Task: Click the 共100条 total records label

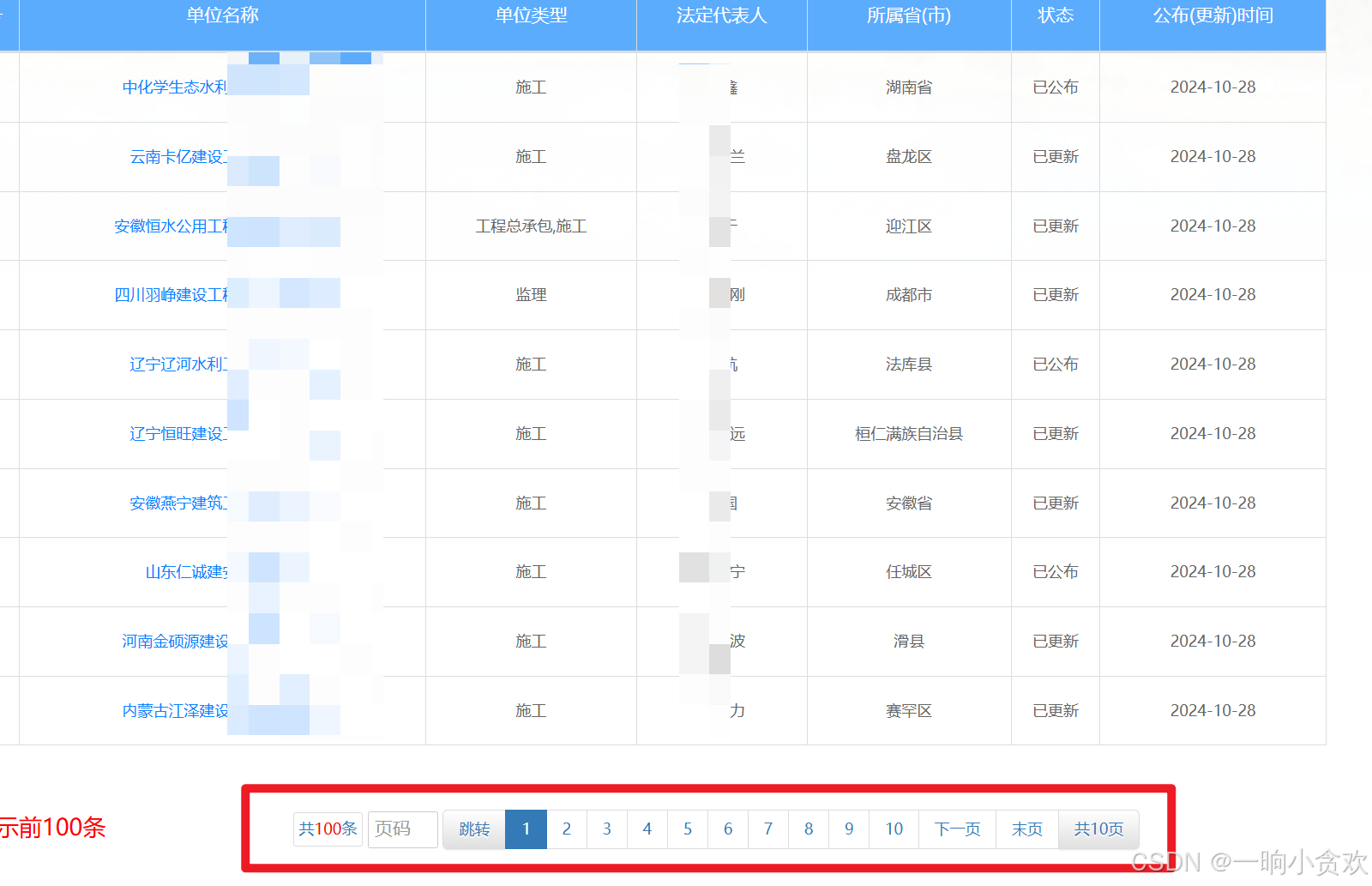Action: tap(328, 829)
